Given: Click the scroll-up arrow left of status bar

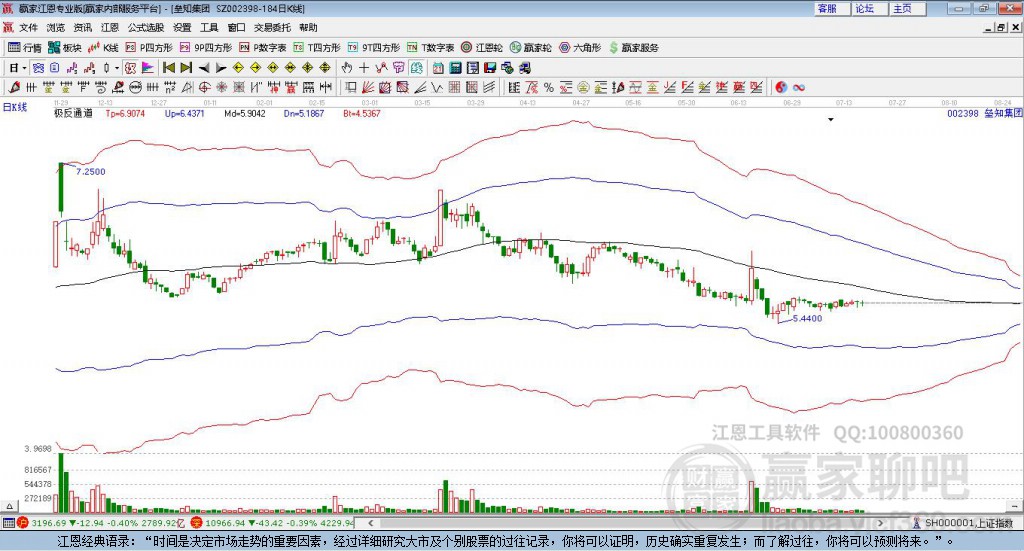Looking at the screenshot, I should pyautogui.click(x=9, y=506).
